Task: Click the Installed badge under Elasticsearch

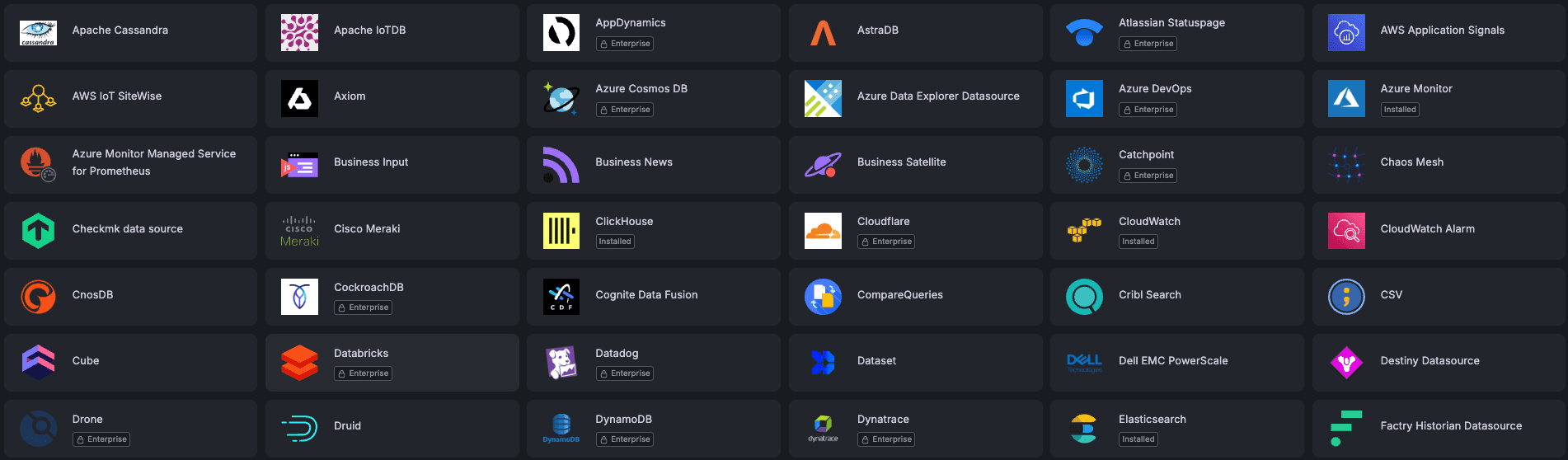Action: 1138,439
